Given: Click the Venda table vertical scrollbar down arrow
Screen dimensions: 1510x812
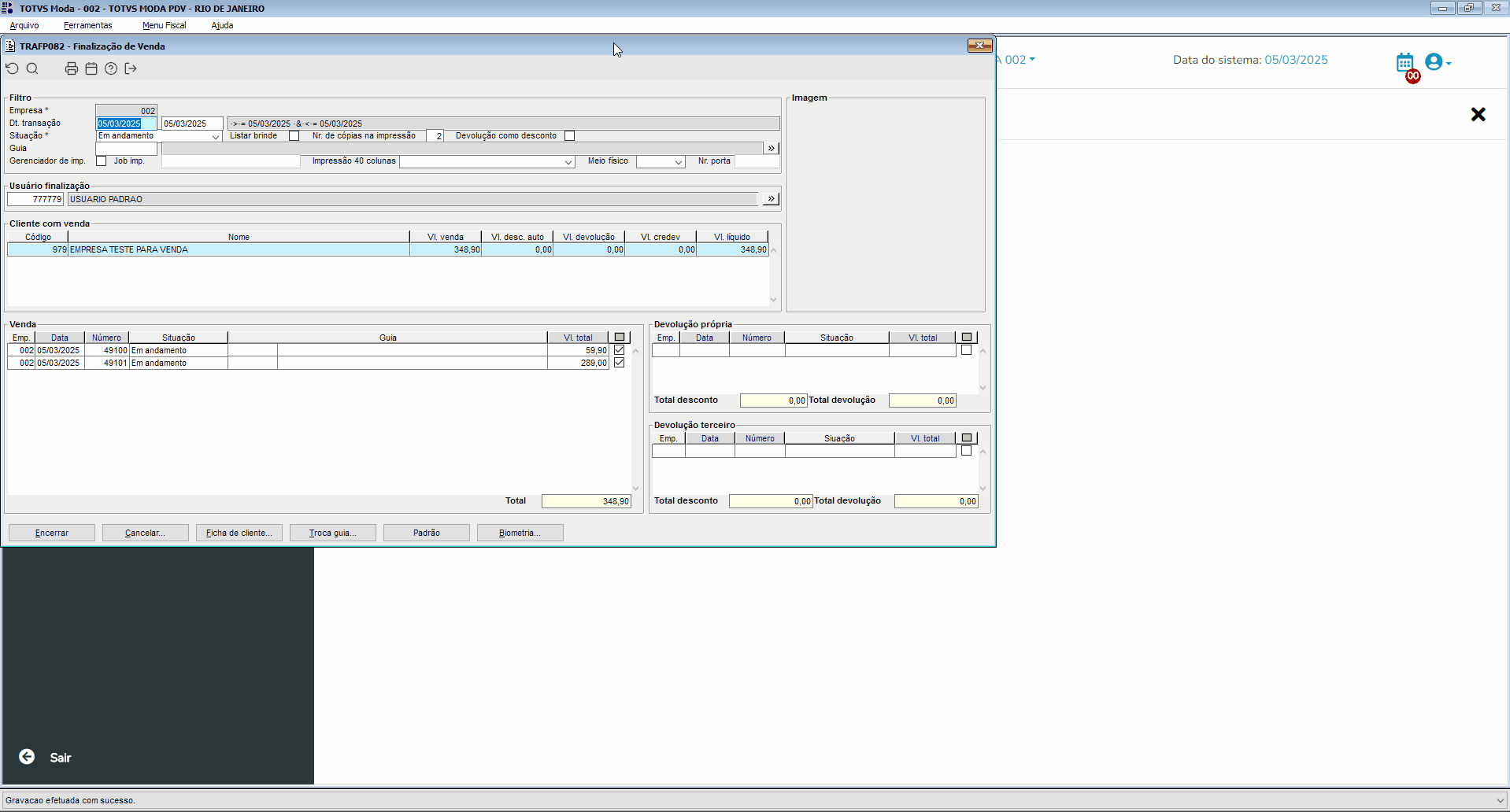Looking at the screenshot, I should [x=636, y=489].
